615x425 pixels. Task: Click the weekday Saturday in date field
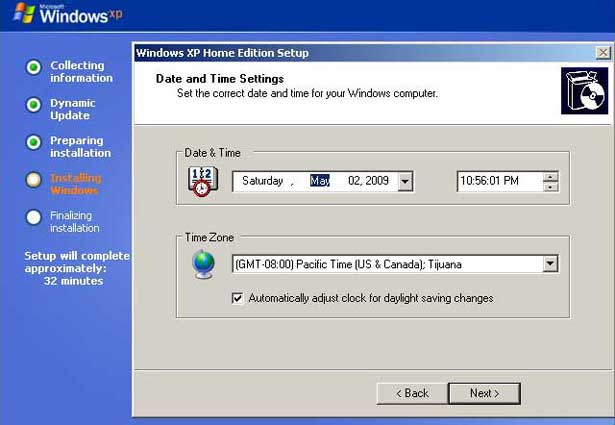click(262, 181)
